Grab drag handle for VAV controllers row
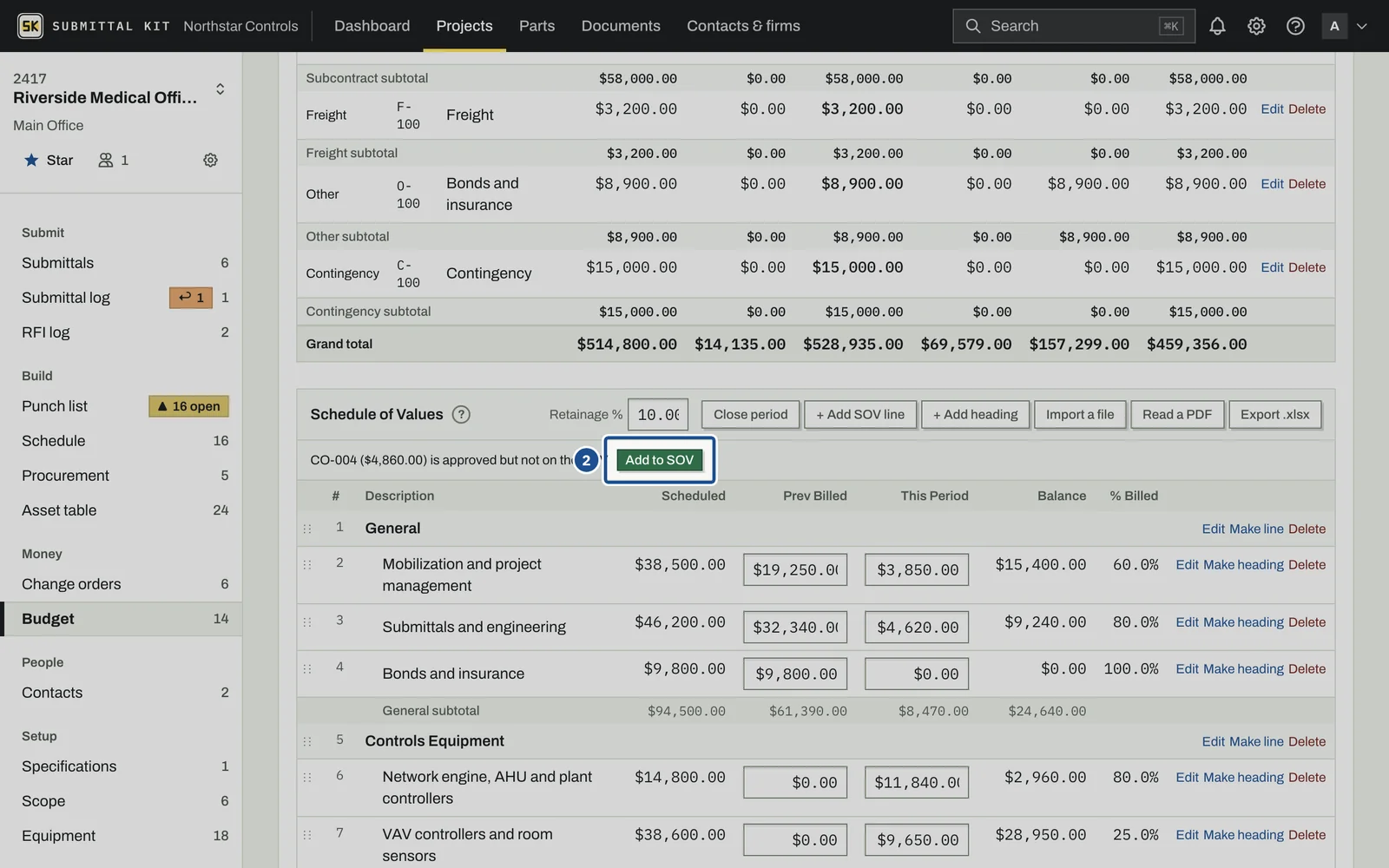 307,834
